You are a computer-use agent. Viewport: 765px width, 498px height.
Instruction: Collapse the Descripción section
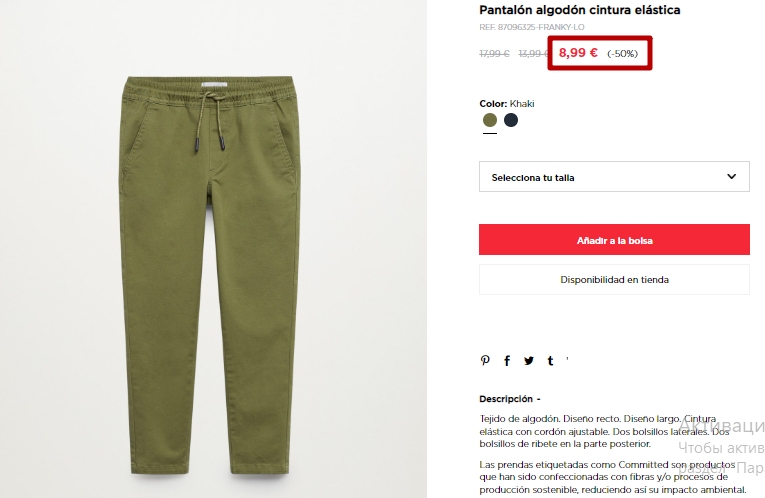(510, 399)
